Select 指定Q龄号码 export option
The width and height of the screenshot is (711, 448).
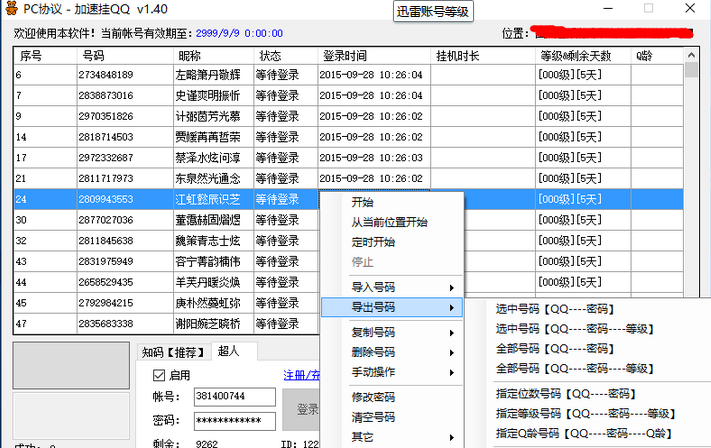[584, 433]
